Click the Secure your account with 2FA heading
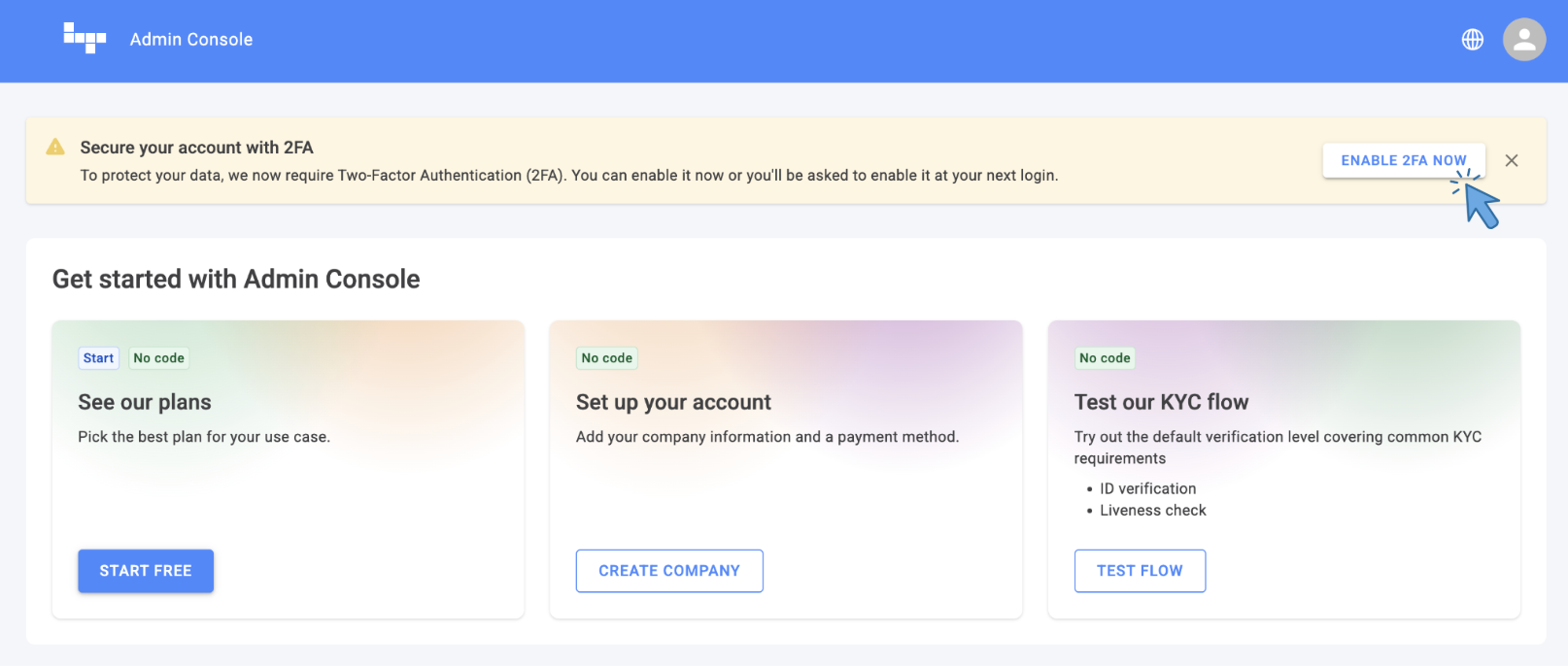 (x=196, y=148)
